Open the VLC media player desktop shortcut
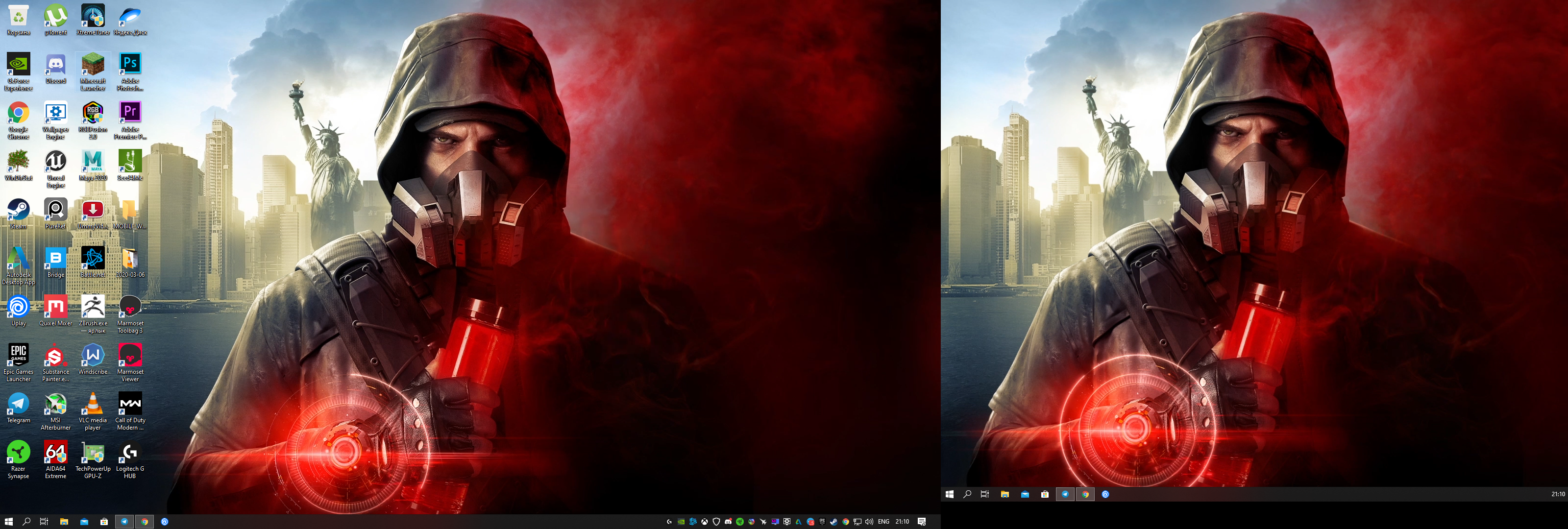The width and height of the screenshot is (1568, 529). 93,411
